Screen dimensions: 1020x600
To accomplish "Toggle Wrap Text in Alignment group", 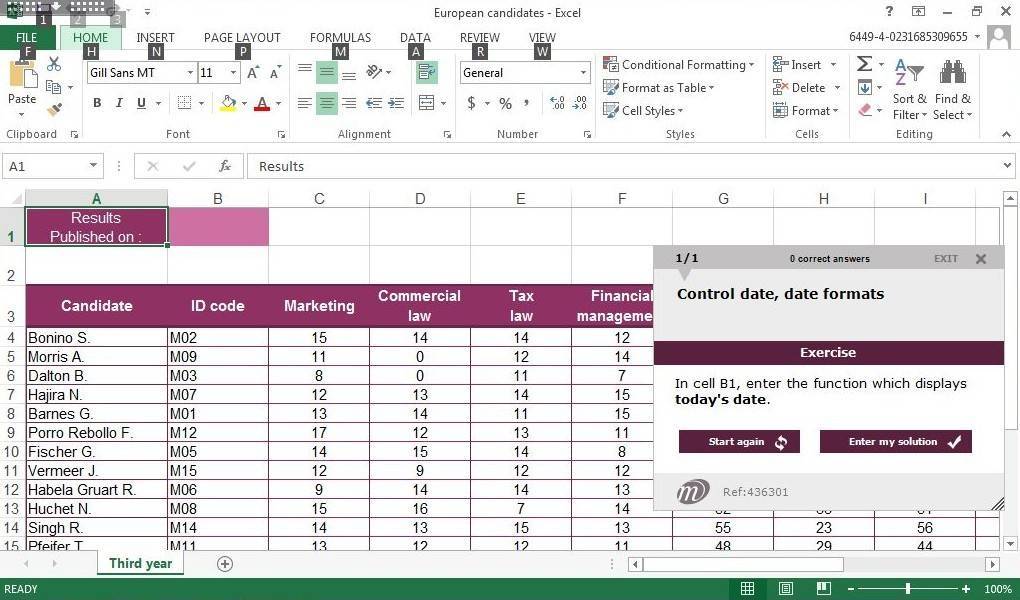I will pyautogui.click(x=427, y=72).
